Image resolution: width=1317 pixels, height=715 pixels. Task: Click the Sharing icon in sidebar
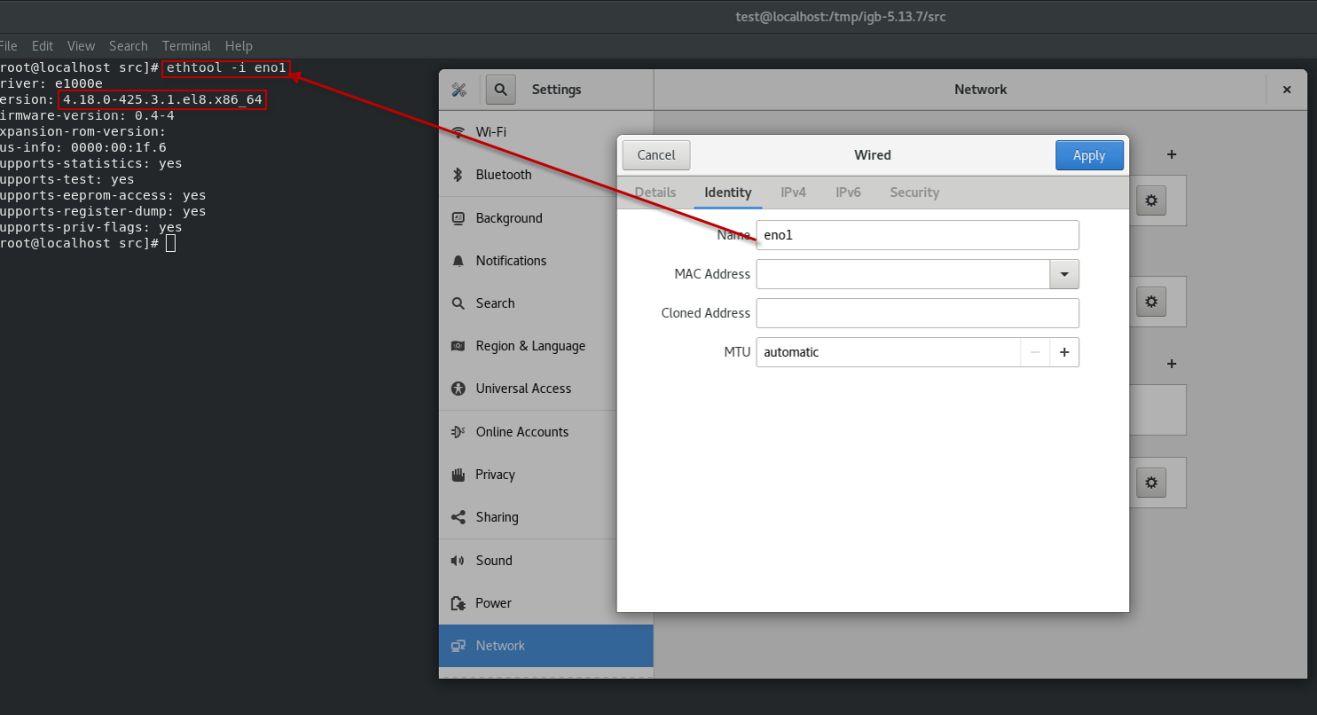coord(458,517)
